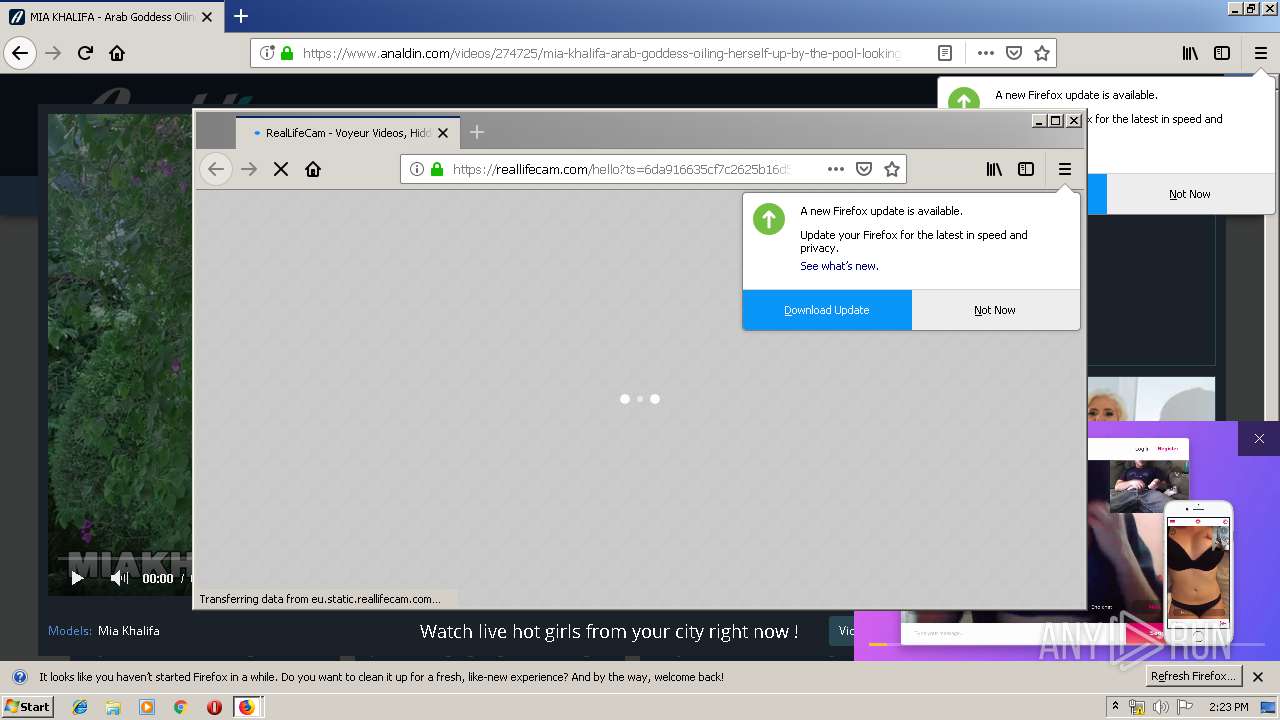The image size is (1280, 720).
Task: Launch Internet Explorer from taskbar
Action: pyautogui.click(x=80, y=707)
